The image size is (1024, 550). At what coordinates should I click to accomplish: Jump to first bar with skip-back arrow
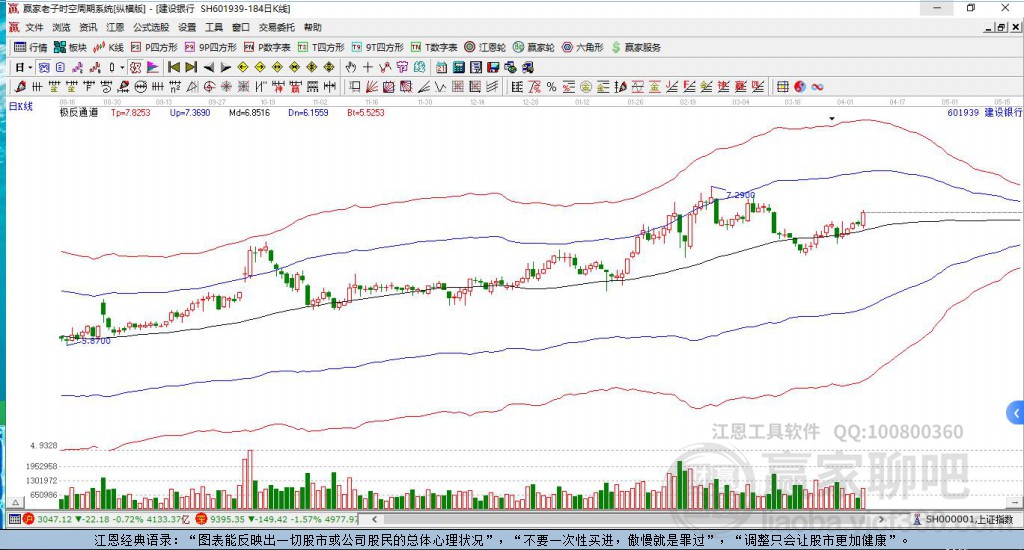173,67
